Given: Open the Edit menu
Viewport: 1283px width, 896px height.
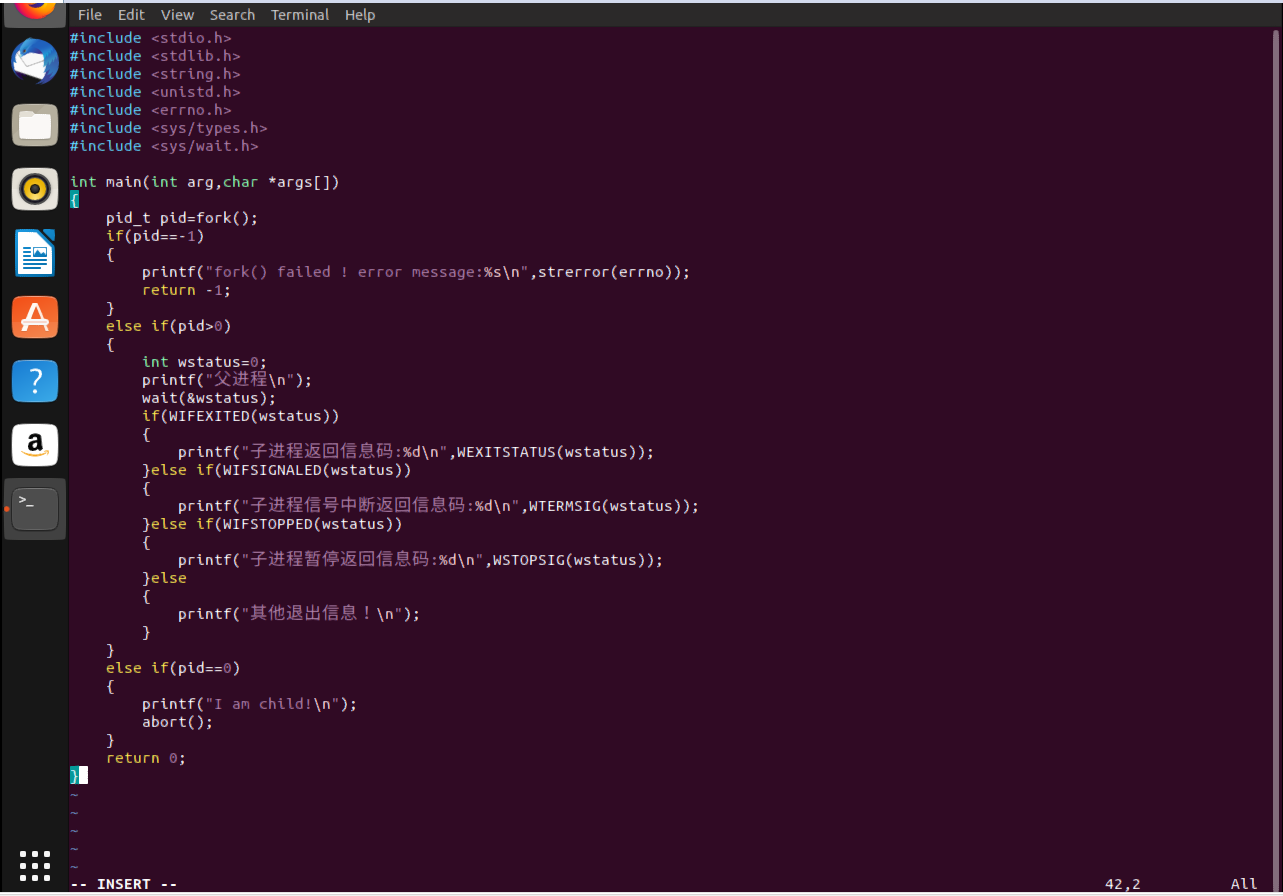Looking at the screenshot, I should tap(131, 15).
